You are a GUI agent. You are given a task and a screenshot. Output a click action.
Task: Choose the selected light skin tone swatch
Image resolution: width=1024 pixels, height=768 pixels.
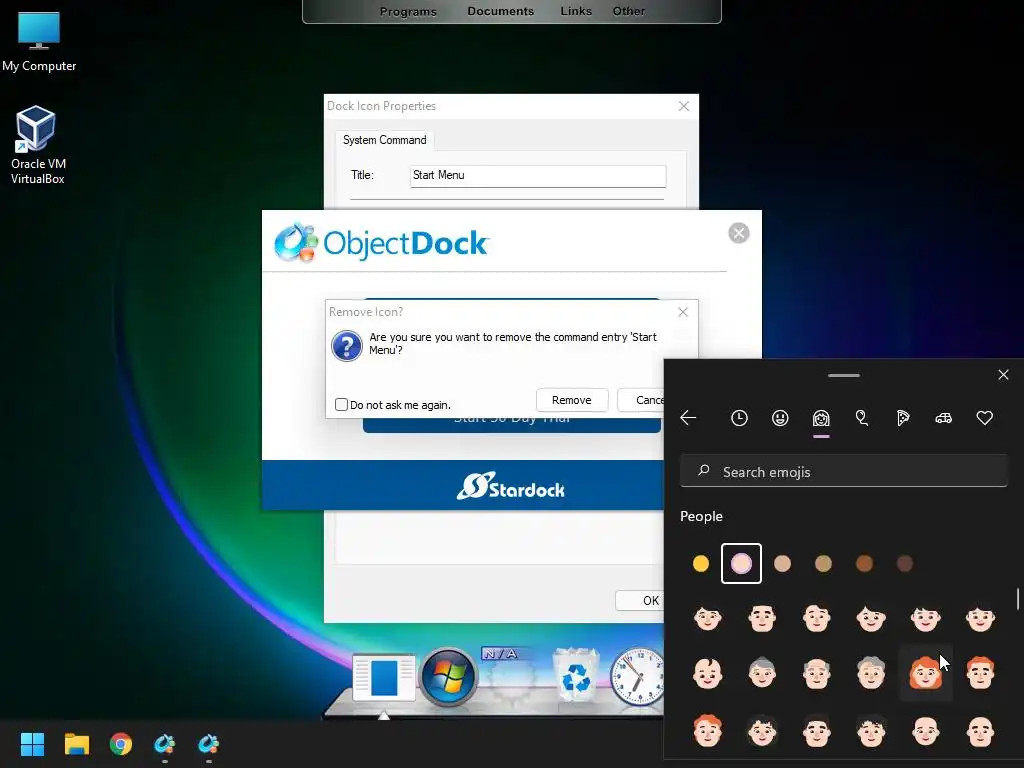point(741,564)
